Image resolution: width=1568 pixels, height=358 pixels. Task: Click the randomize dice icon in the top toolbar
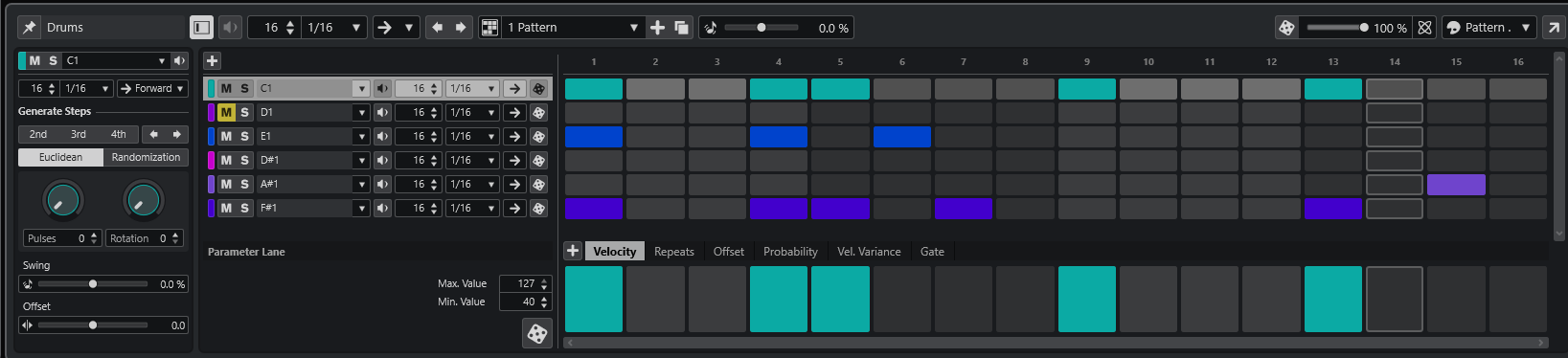coord(1286,28)
